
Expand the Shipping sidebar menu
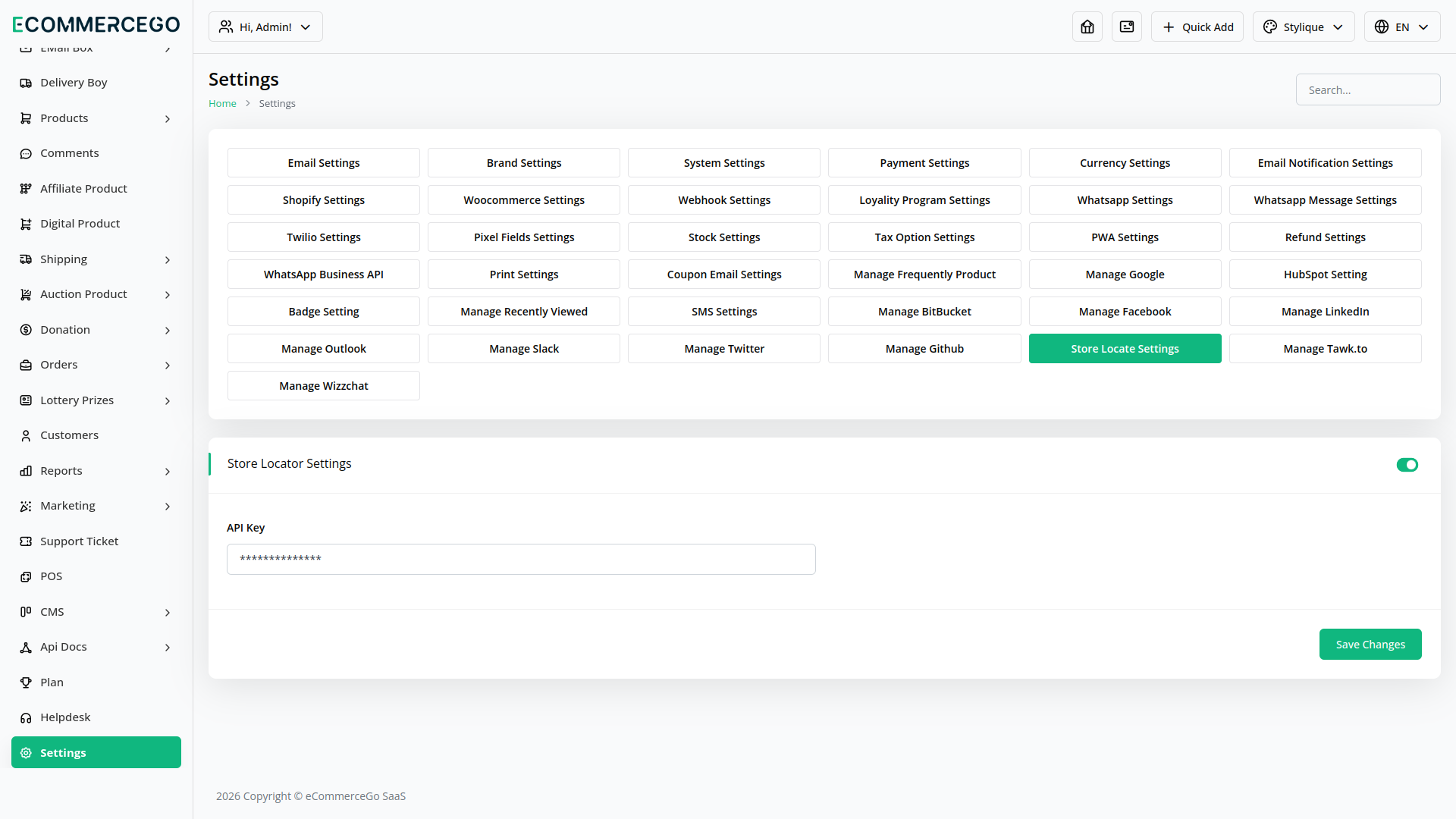pos(96,259)
